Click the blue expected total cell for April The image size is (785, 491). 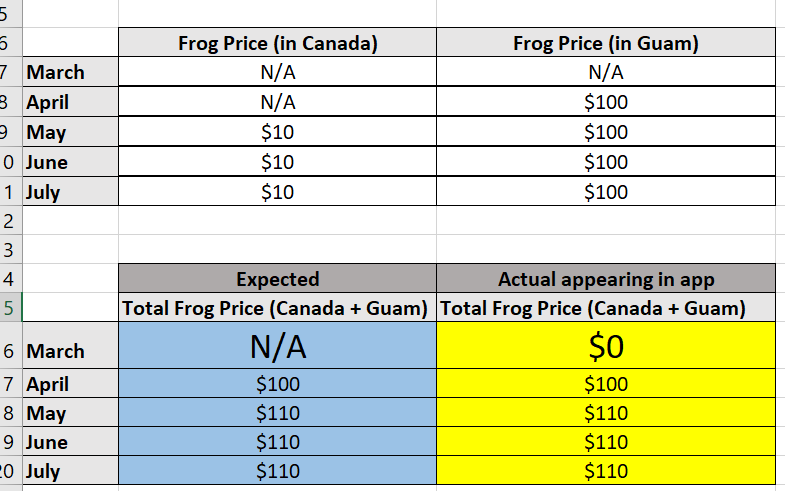point(277,384)
